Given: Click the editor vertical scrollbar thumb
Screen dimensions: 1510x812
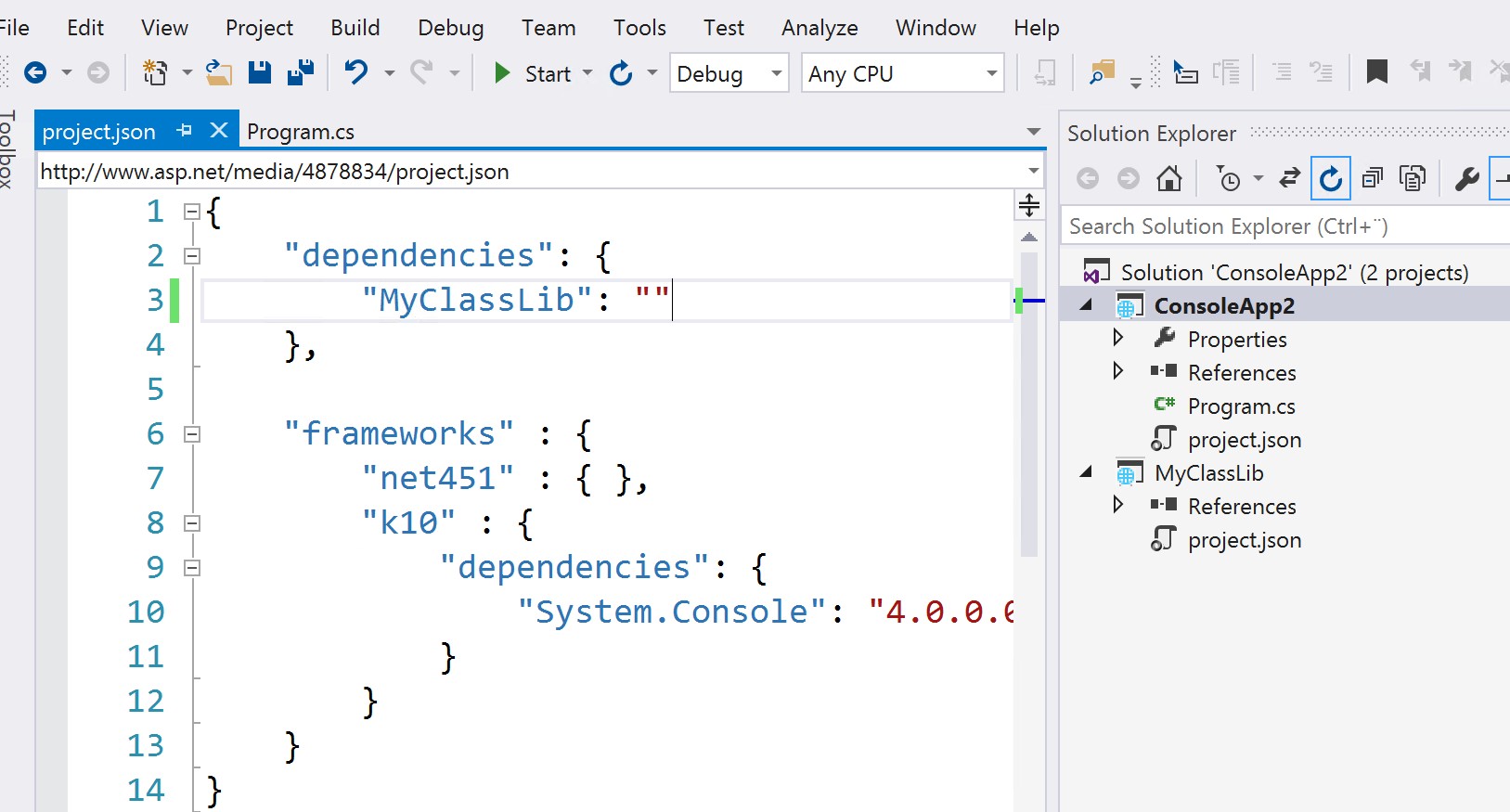Looking at the screenshot, I should point(1028,404).
